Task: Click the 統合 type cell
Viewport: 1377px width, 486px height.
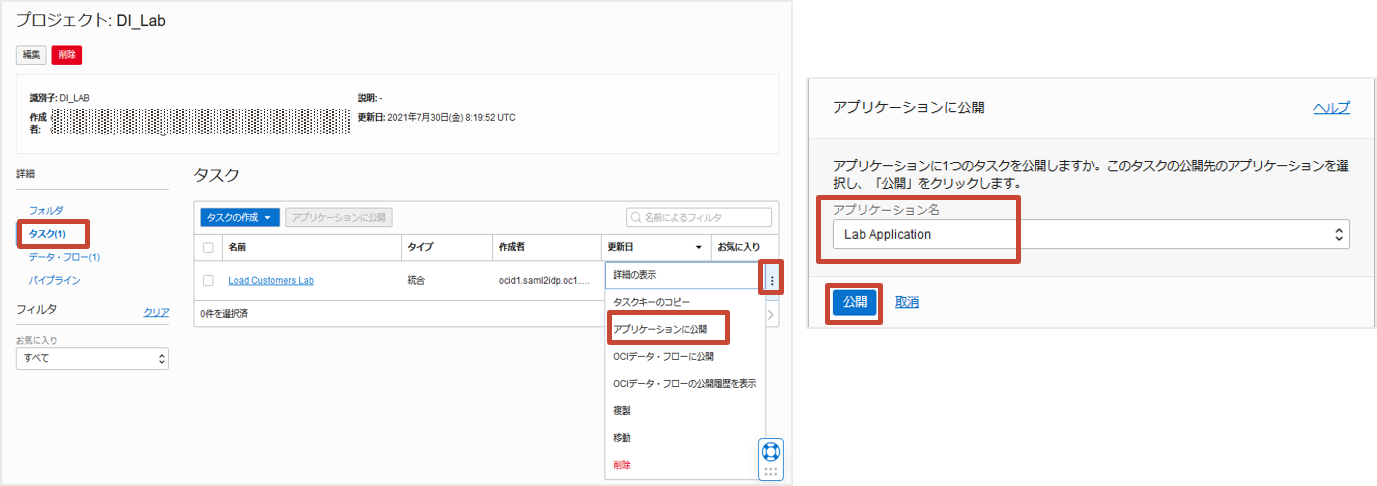Action: 417,281
